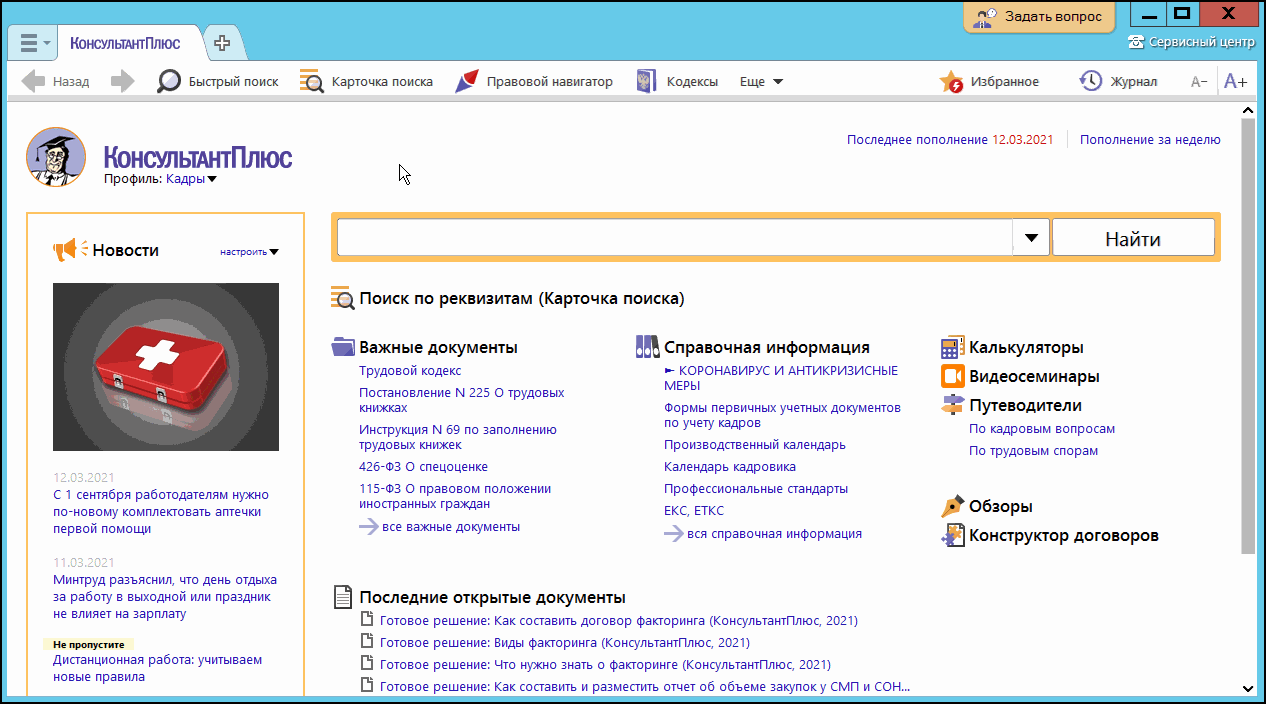1266x704 pixels.
Task: Open Последнее пополнение 12.03.2021 link
Action: [x=950, y=140]
